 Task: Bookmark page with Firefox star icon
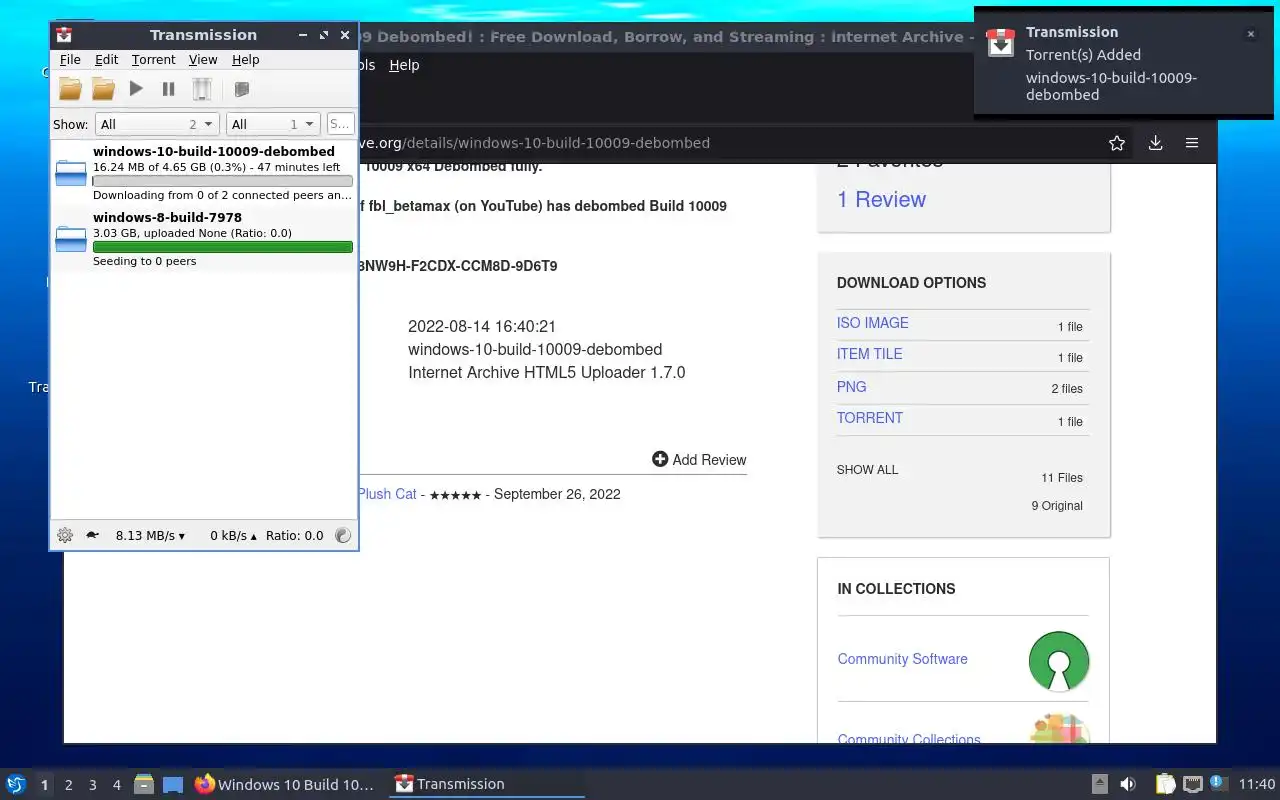point(1117,143)
